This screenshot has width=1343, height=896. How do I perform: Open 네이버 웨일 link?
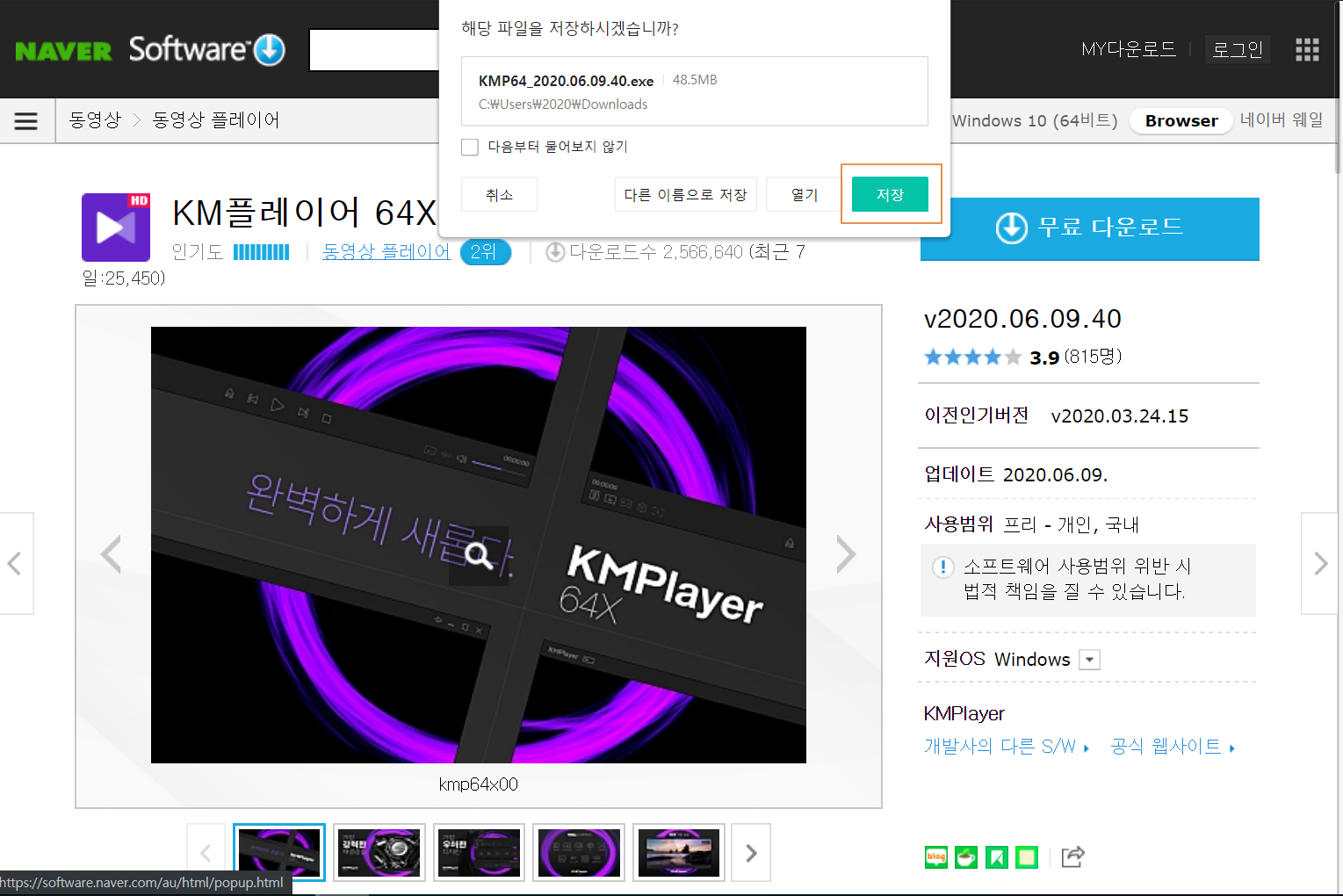pyautogui.click(x=1282, y=120)
